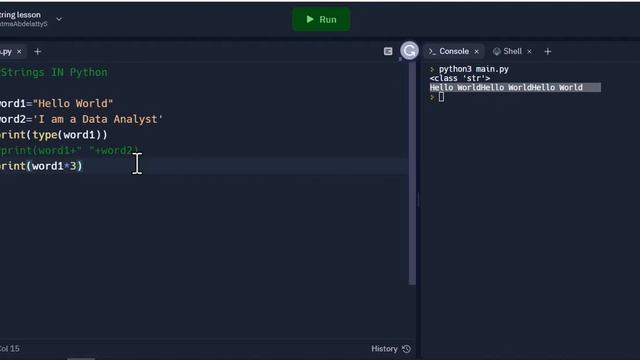Click console output <class 'str'>
The image size is (640, 360).
tap(460, 78)
